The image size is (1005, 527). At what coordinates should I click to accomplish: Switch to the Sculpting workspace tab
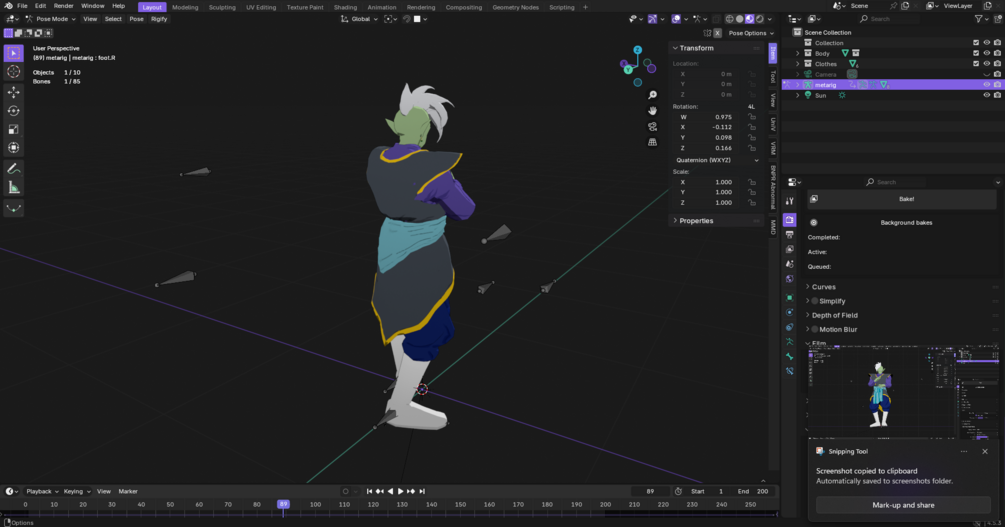[x=222, y=7]
